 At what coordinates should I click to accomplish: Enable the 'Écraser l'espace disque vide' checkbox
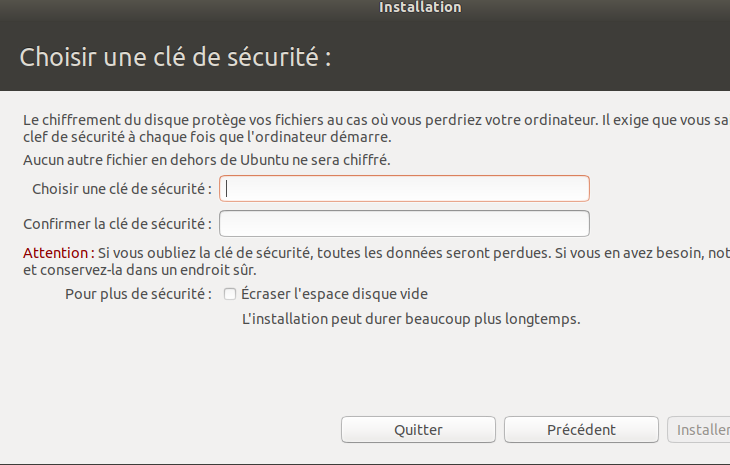pyautogui.click(x=230, y=294)
